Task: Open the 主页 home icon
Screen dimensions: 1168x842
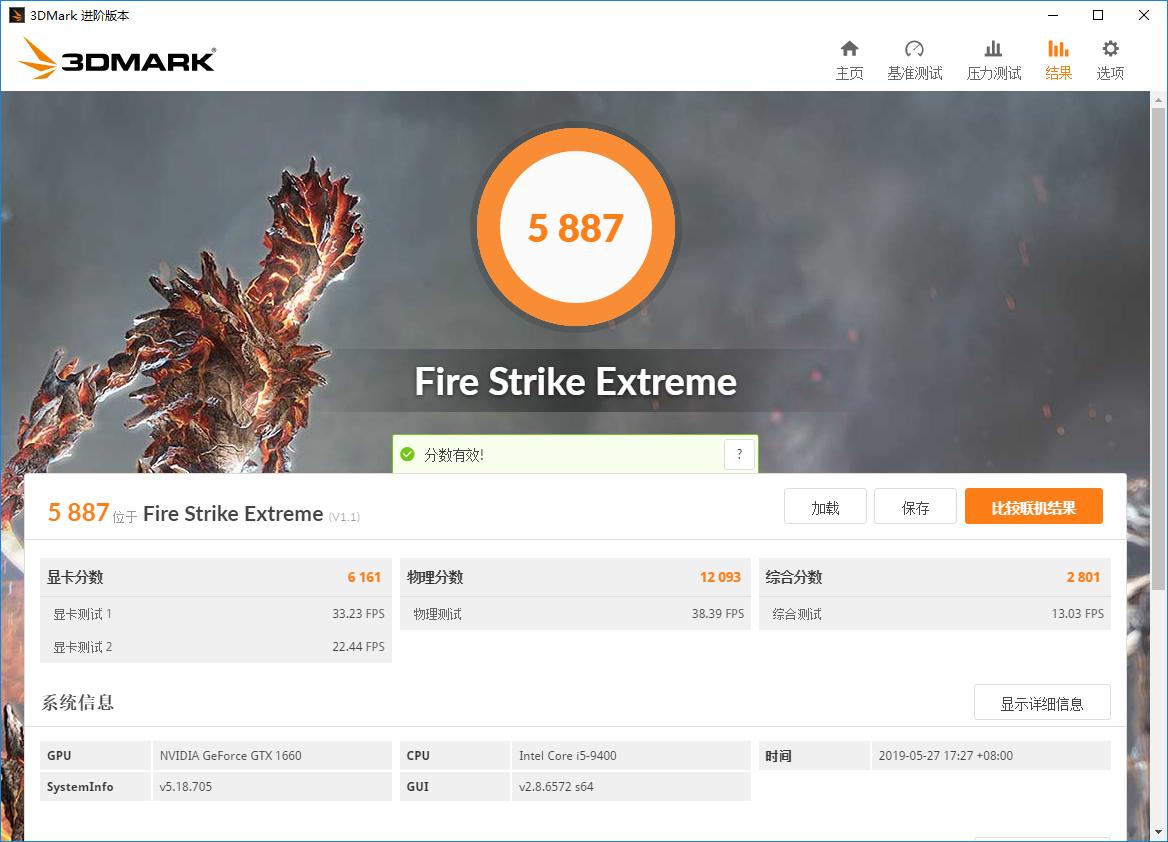Action: coord(849,49)
